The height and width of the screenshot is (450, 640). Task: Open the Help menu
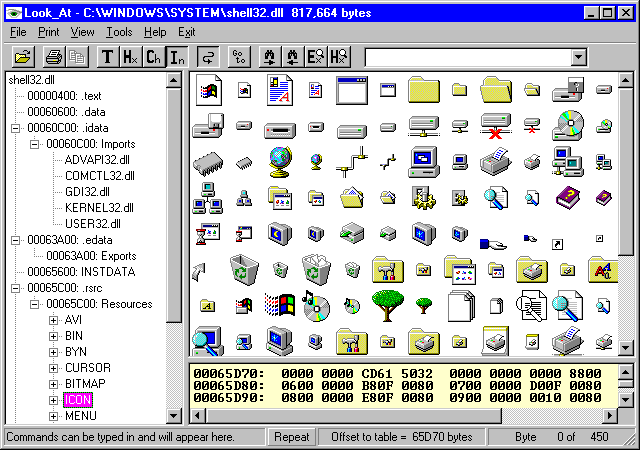(155, 32)
